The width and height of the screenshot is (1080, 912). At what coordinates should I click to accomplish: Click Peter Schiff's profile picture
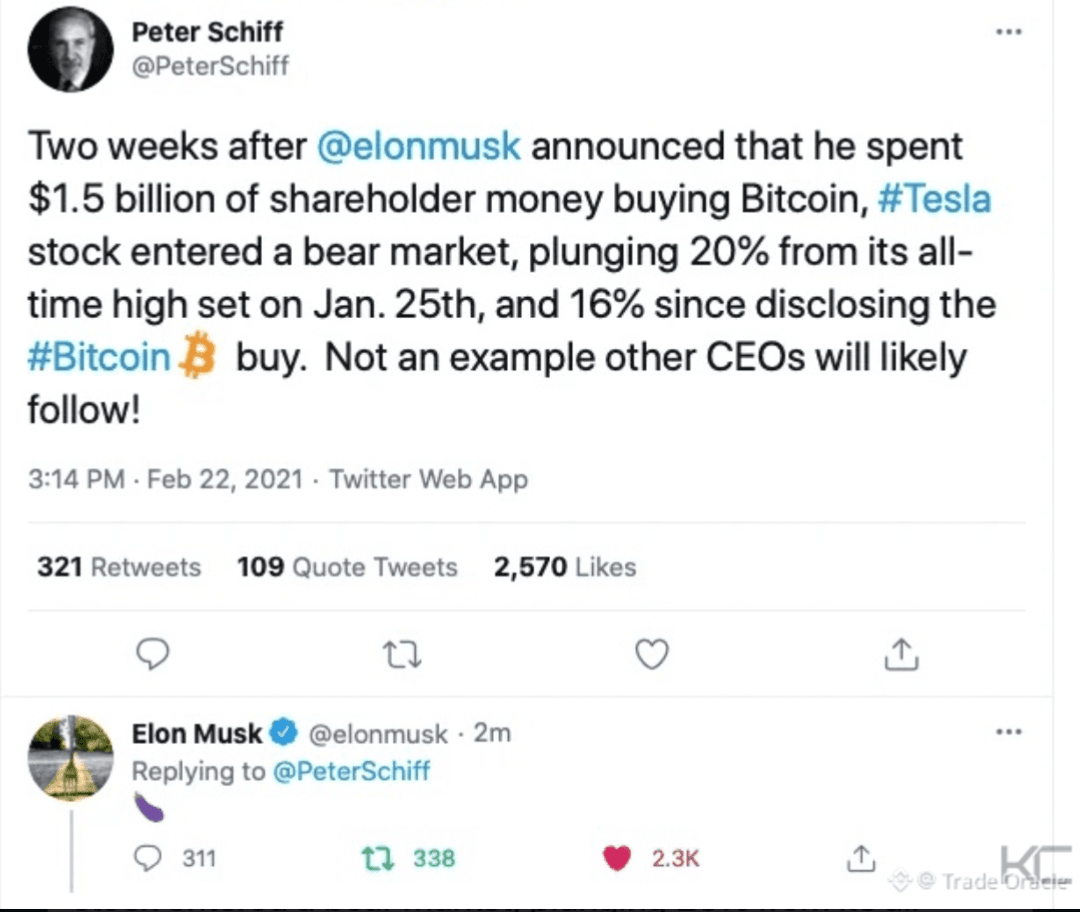tap(70, 51)
